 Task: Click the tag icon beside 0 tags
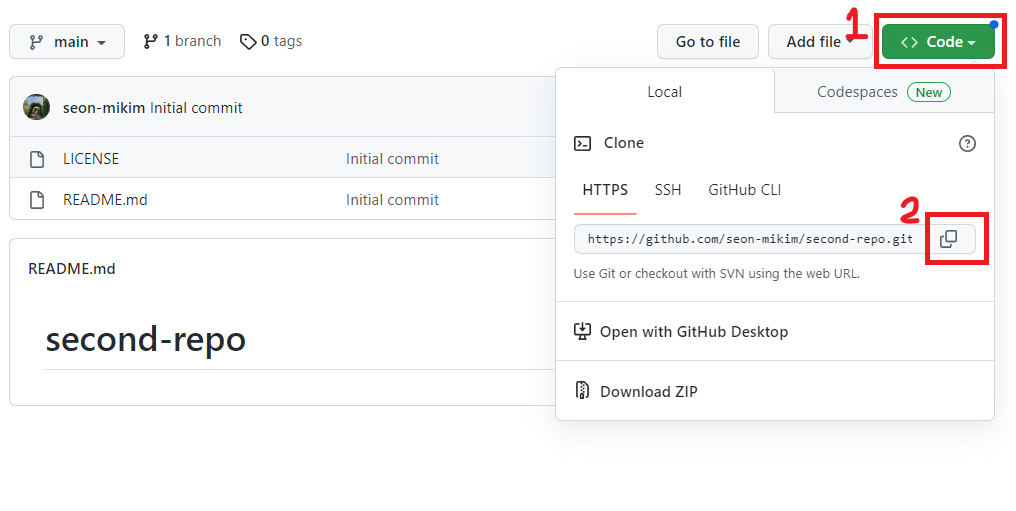248,42
